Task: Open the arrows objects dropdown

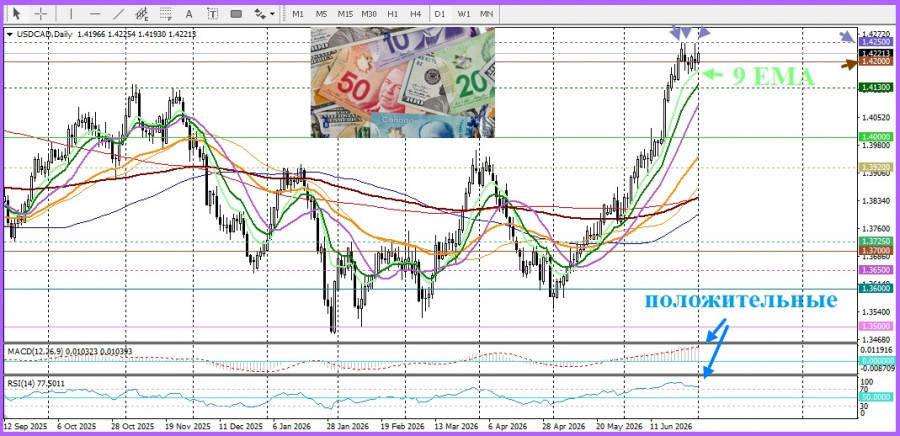Action: coord(264,13)
